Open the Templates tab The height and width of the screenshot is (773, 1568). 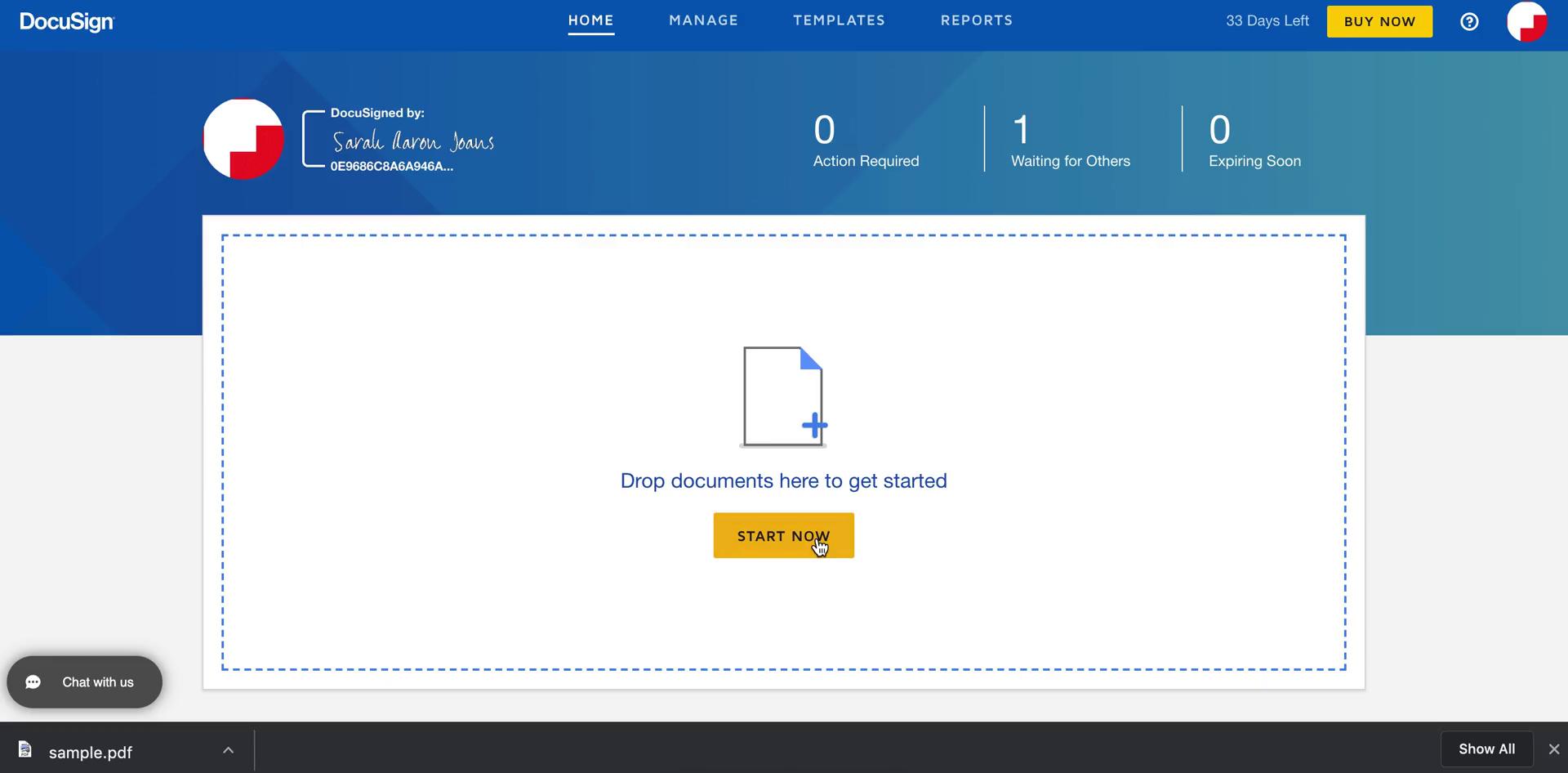coord(840,20)
